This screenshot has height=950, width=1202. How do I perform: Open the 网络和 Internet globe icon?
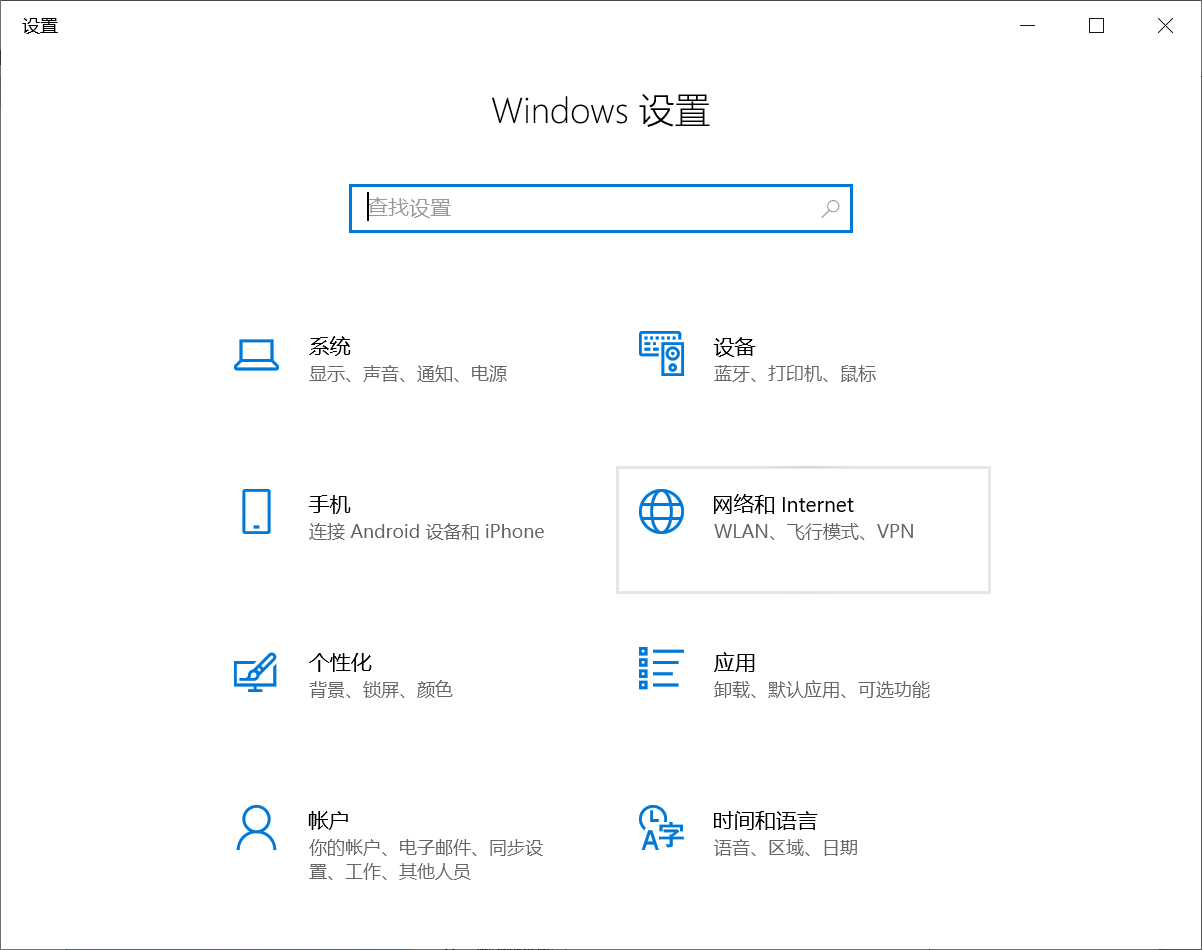tap(661, 511)
